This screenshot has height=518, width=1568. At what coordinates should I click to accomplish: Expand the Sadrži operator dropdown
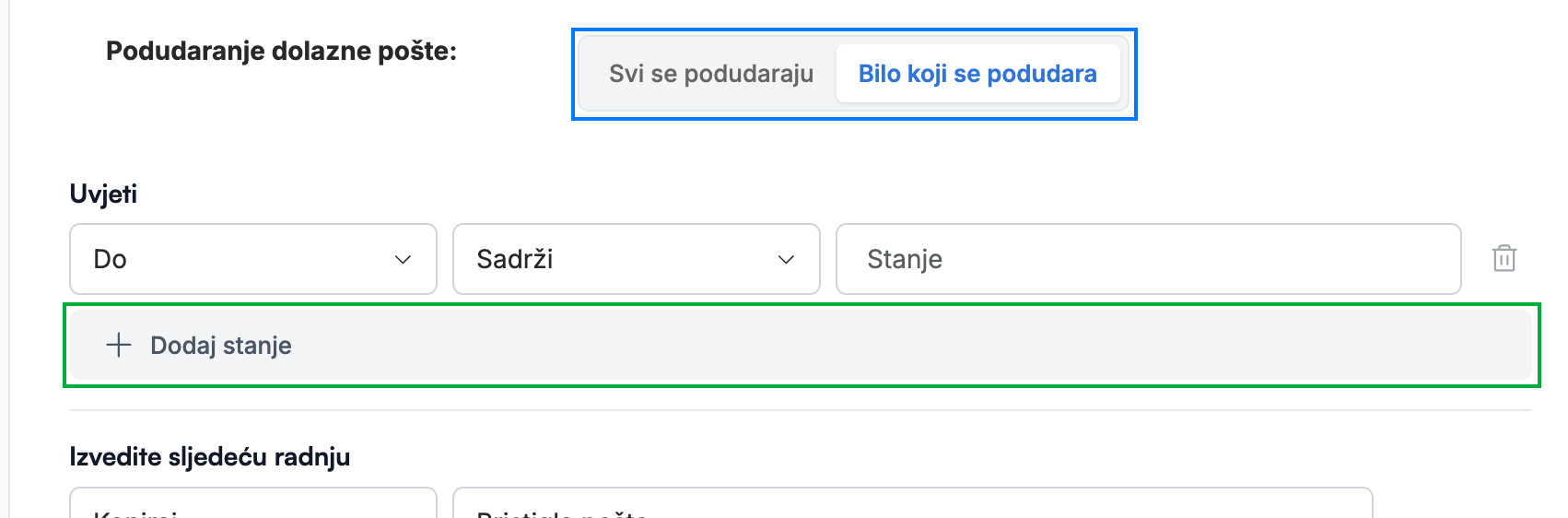[x=637, y=259]
